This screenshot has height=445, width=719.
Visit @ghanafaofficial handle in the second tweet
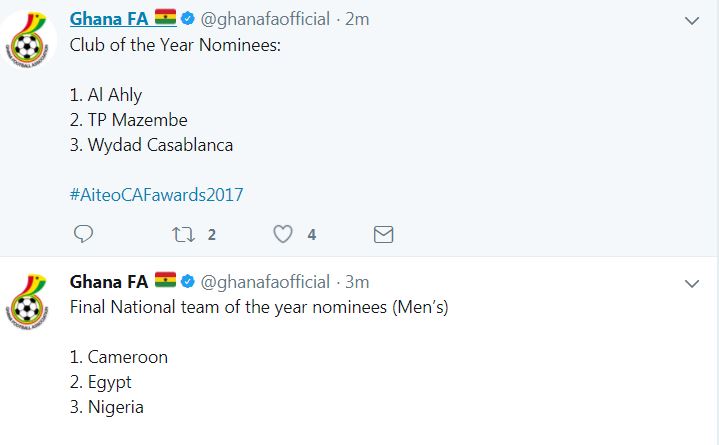click(265, 281)
